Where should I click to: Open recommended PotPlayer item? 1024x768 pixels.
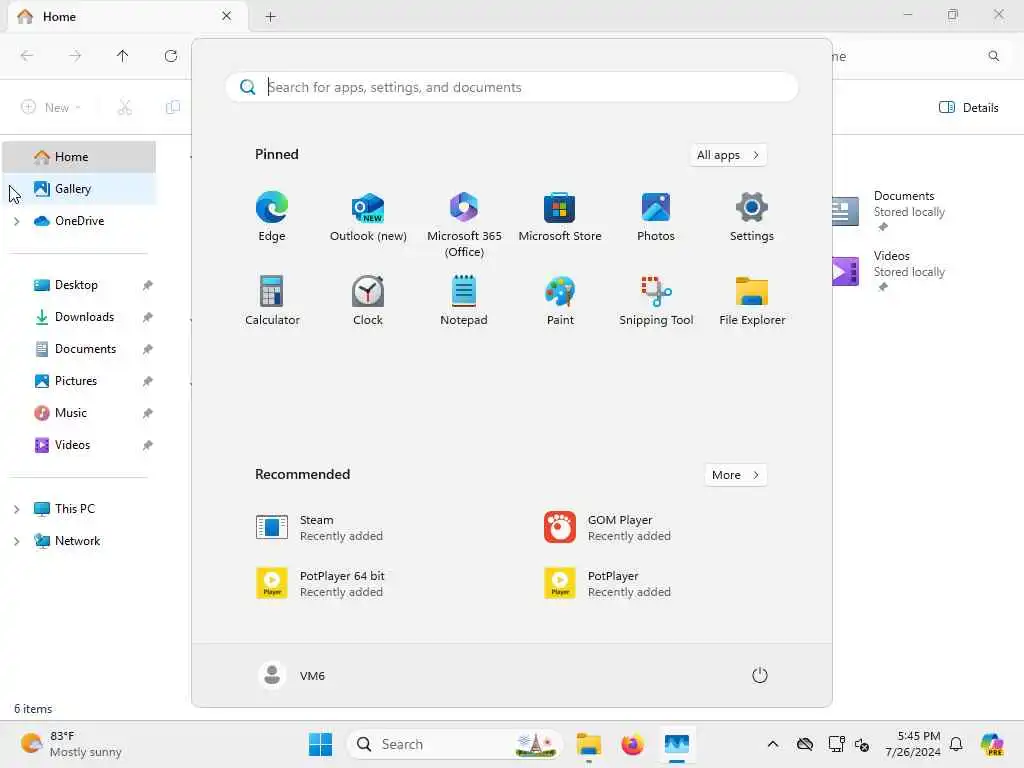pos(607,584)
